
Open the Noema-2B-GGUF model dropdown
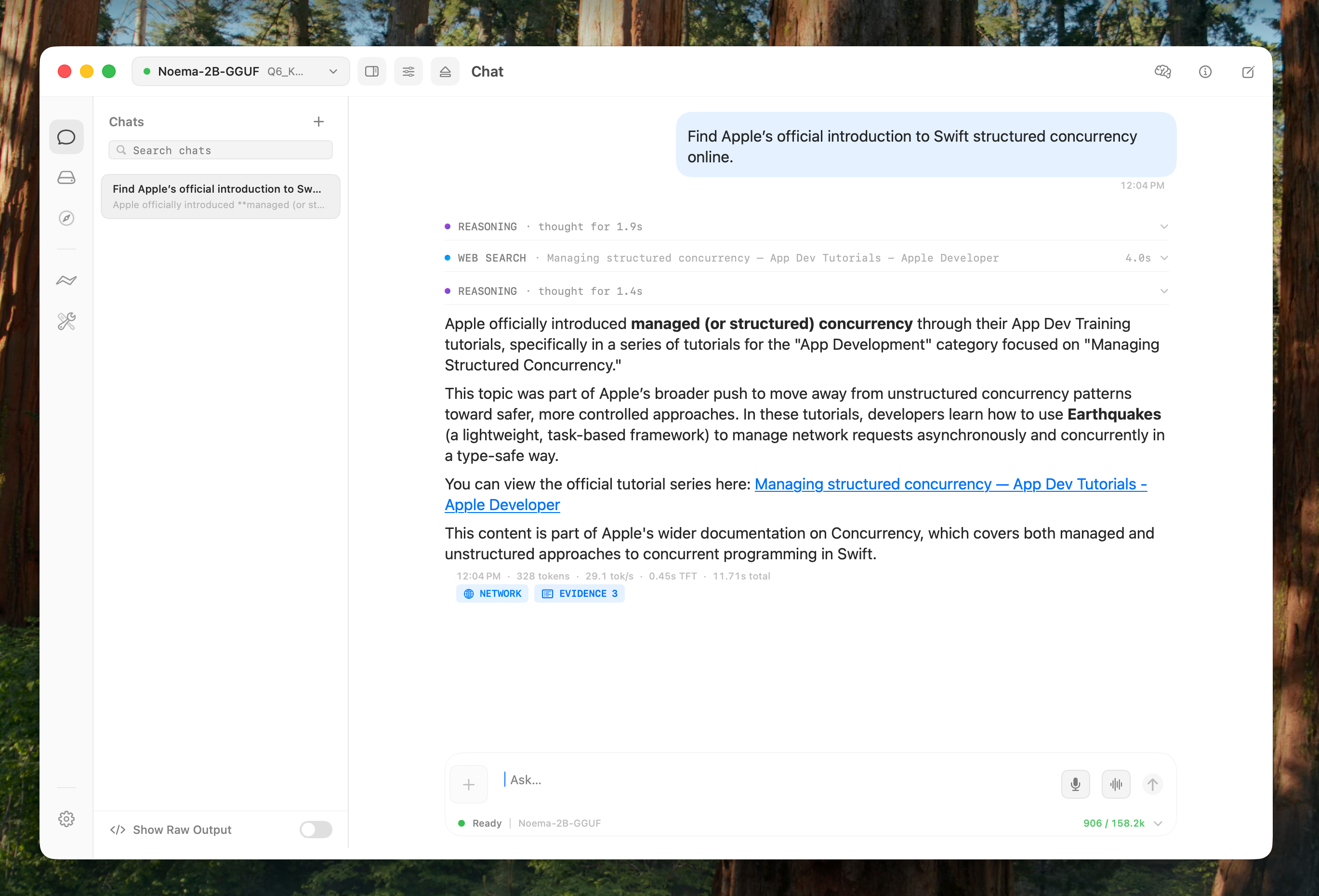tap(241, 71)
